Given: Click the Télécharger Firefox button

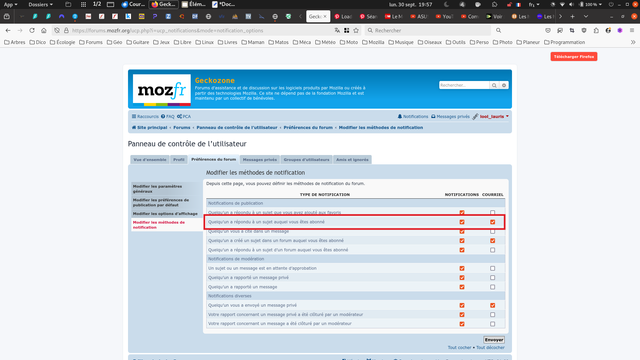Looking at the screenshot, I should (574, 57).
